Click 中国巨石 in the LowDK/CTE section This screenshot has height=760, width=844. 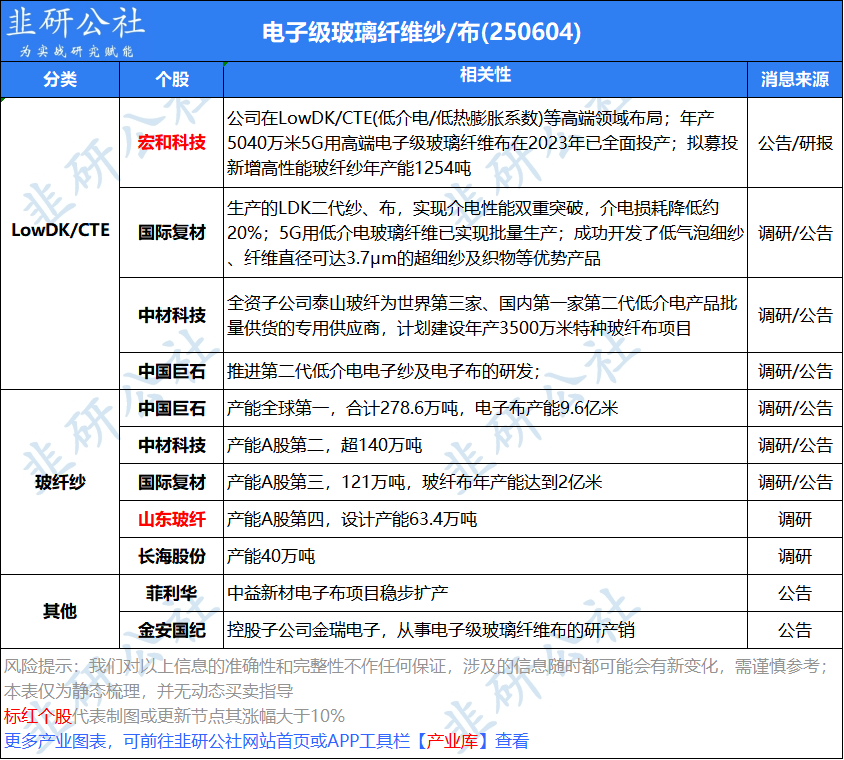tap(172, 371)
